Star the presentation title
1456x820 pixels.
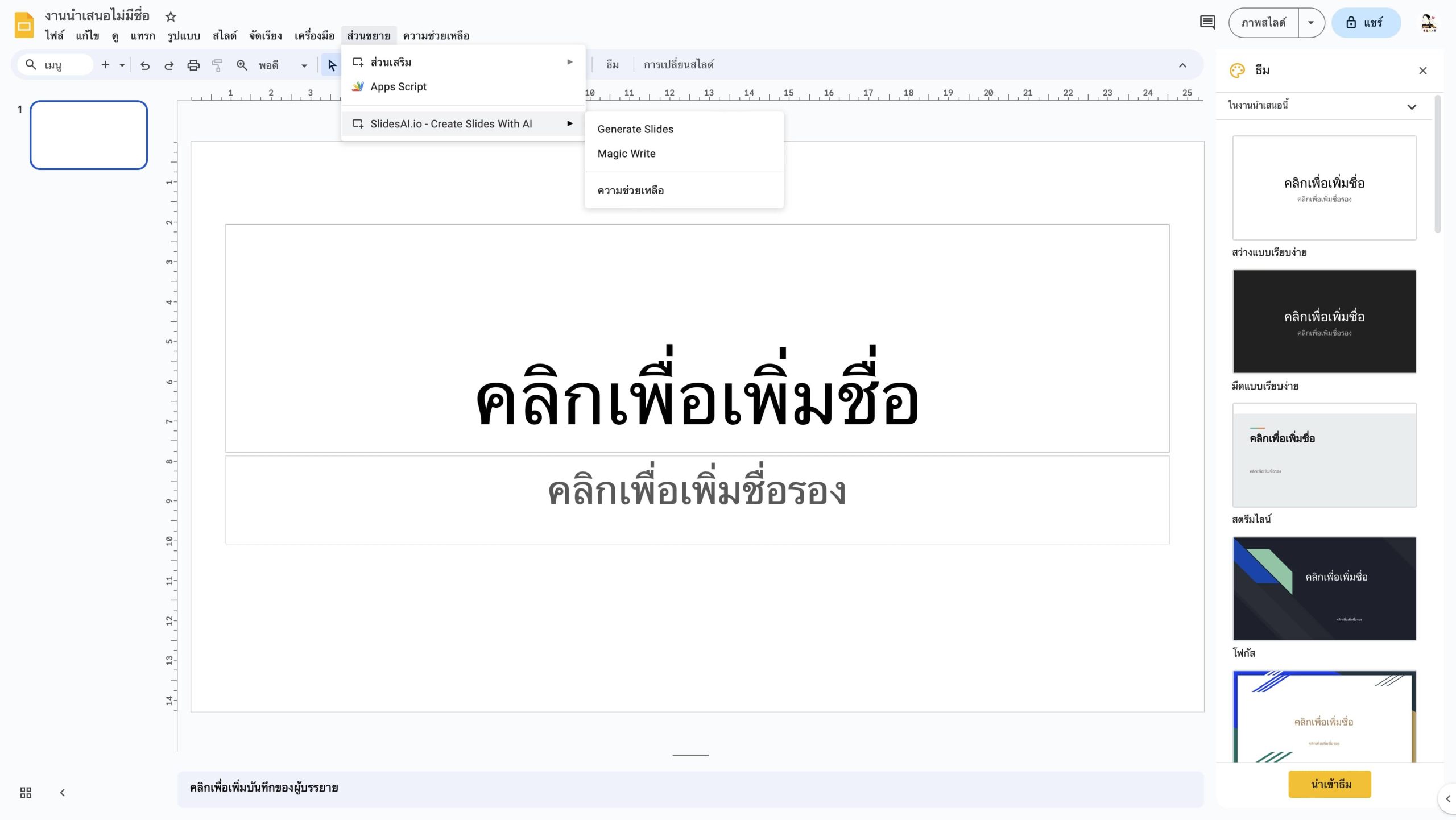[171, 16]
